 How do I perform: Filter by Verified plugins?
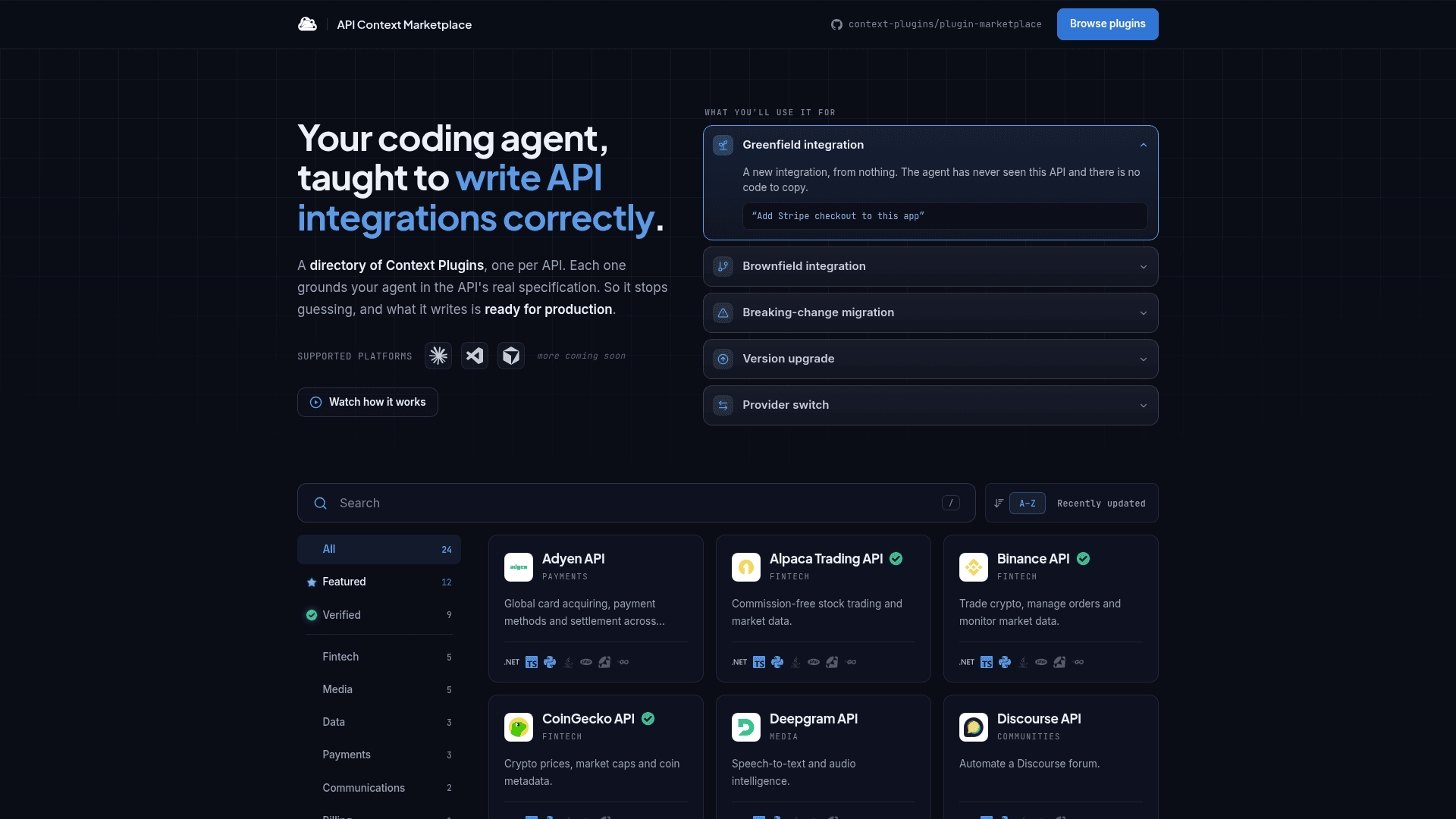point(379,615)
